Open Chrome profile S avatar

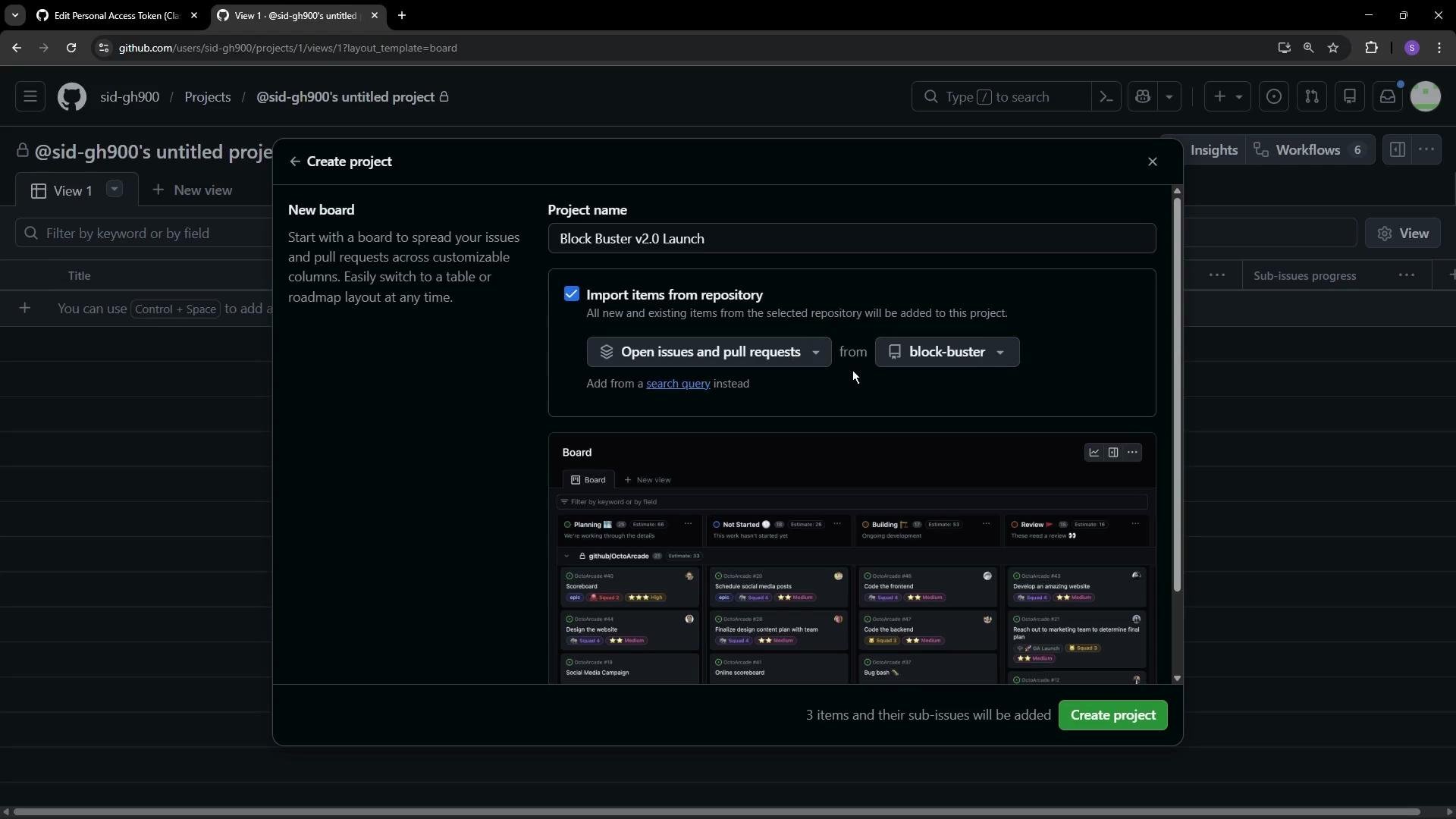[1412, 48]
